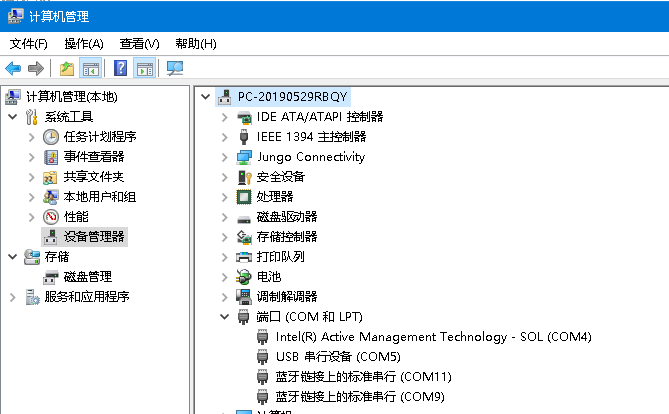This screenshot has width=669, height=414.
Task: Open the 文件(F) menu
Action: coord(29,44)
